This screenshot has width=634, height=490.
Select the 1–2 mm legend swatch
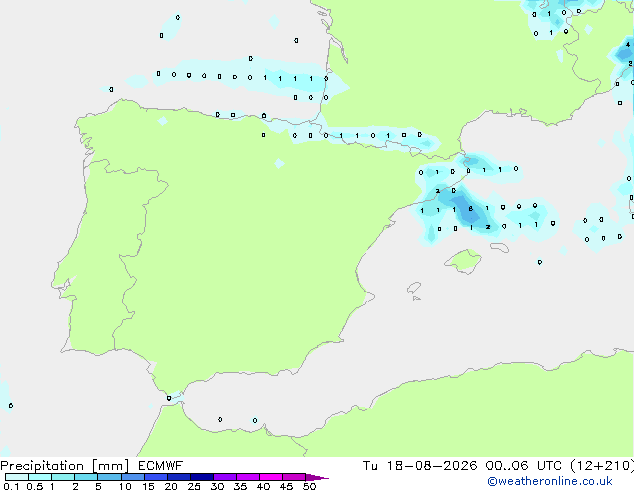tap(63, 477)
